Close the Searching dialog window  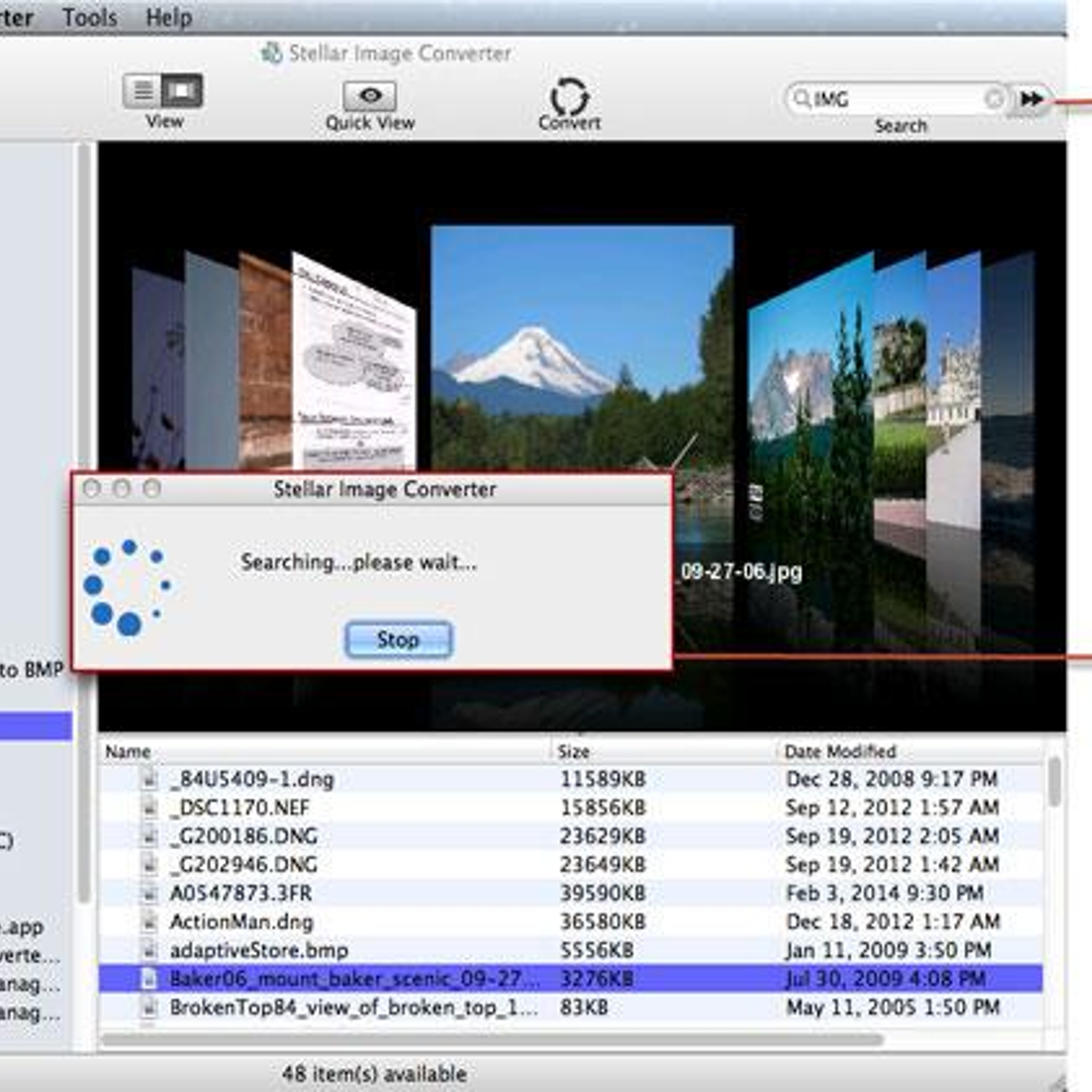click(x=91, y=489)
